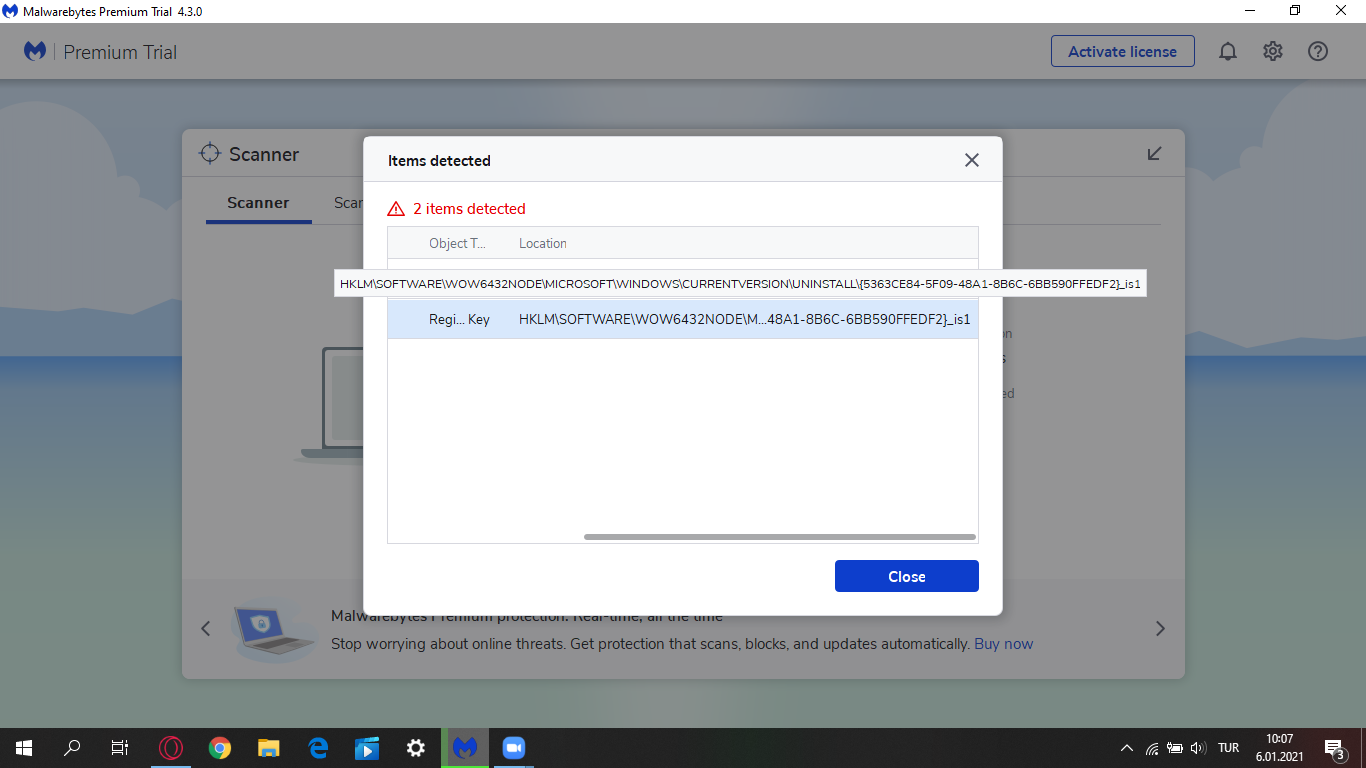This screenshot has width=1366, height=768.
Task: Click the red warning triangle icon
Action: (396, 209)
